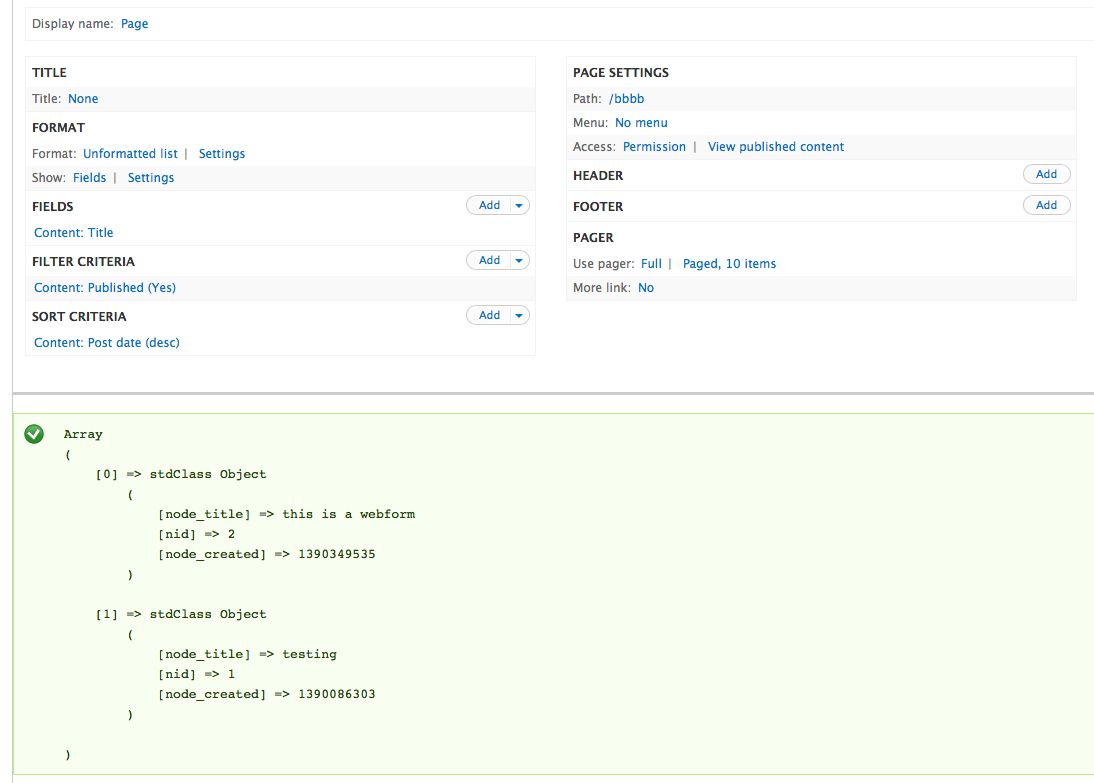The width and height of the screenshot is (1094, 783).
Task: Add a new field in Fields section
Action: point(489,205)
